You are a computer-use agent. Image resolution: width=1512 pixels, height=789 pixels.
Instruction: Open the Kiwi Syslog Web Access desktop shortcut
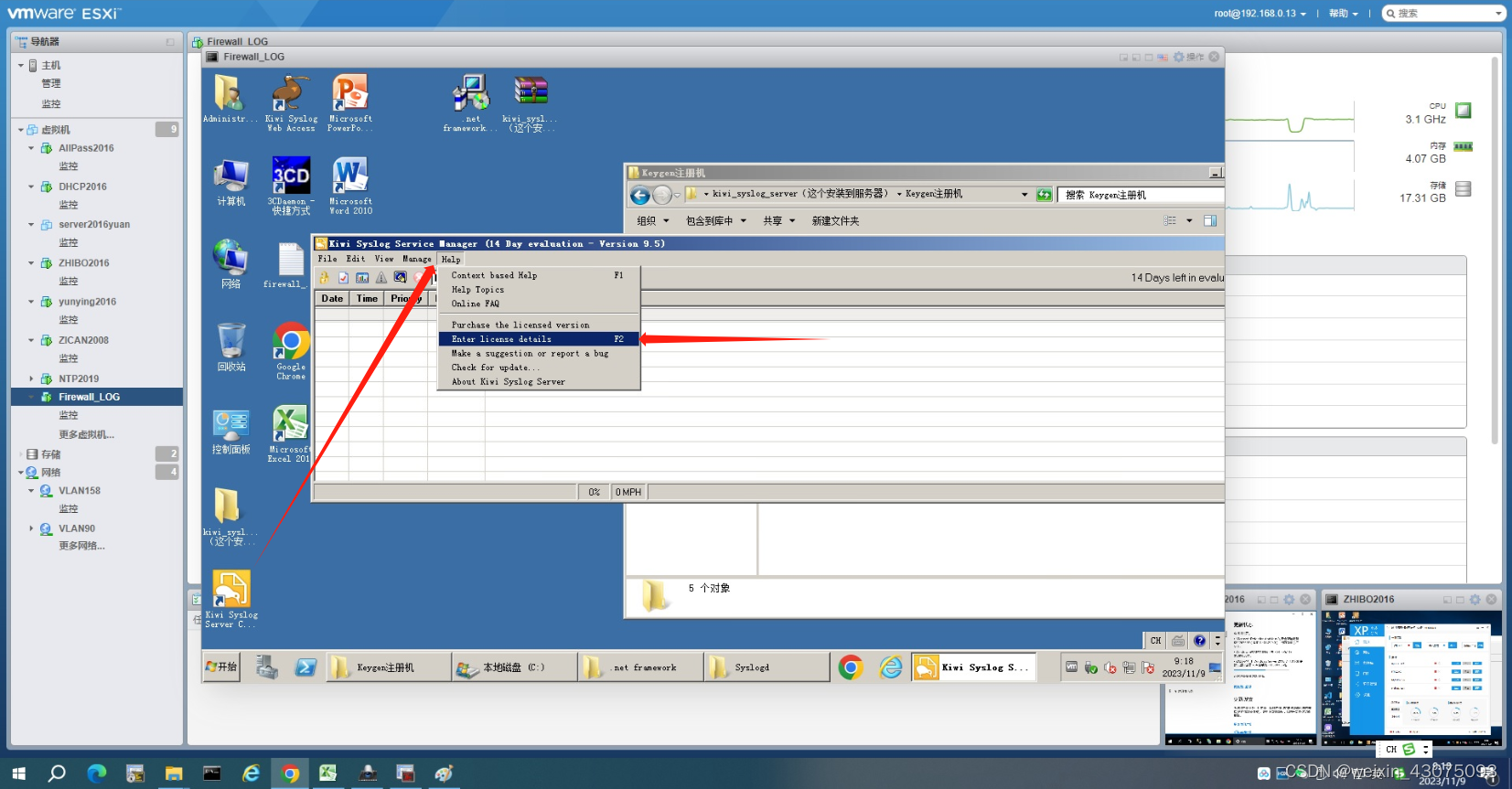tap(291, 103)
